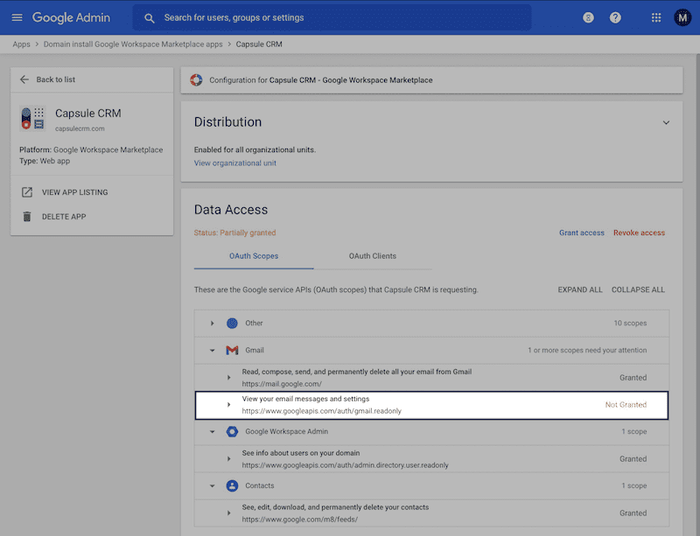Click the Other scopes globe icon
Viewport: 700px width, 536px height.
pyautogui.click(x=232, y=323)
